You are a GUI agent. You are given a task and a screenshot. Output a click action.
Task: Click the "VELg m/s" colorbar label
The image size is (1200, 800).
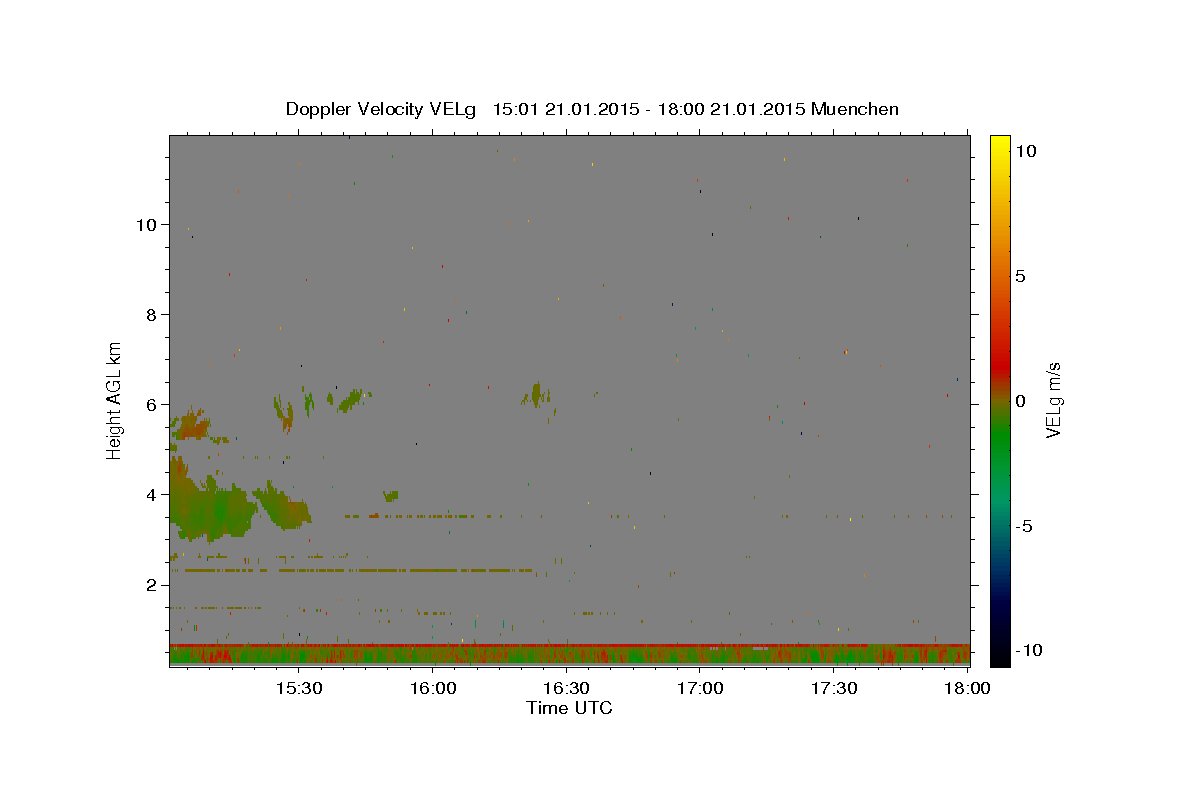[1053, 400]
